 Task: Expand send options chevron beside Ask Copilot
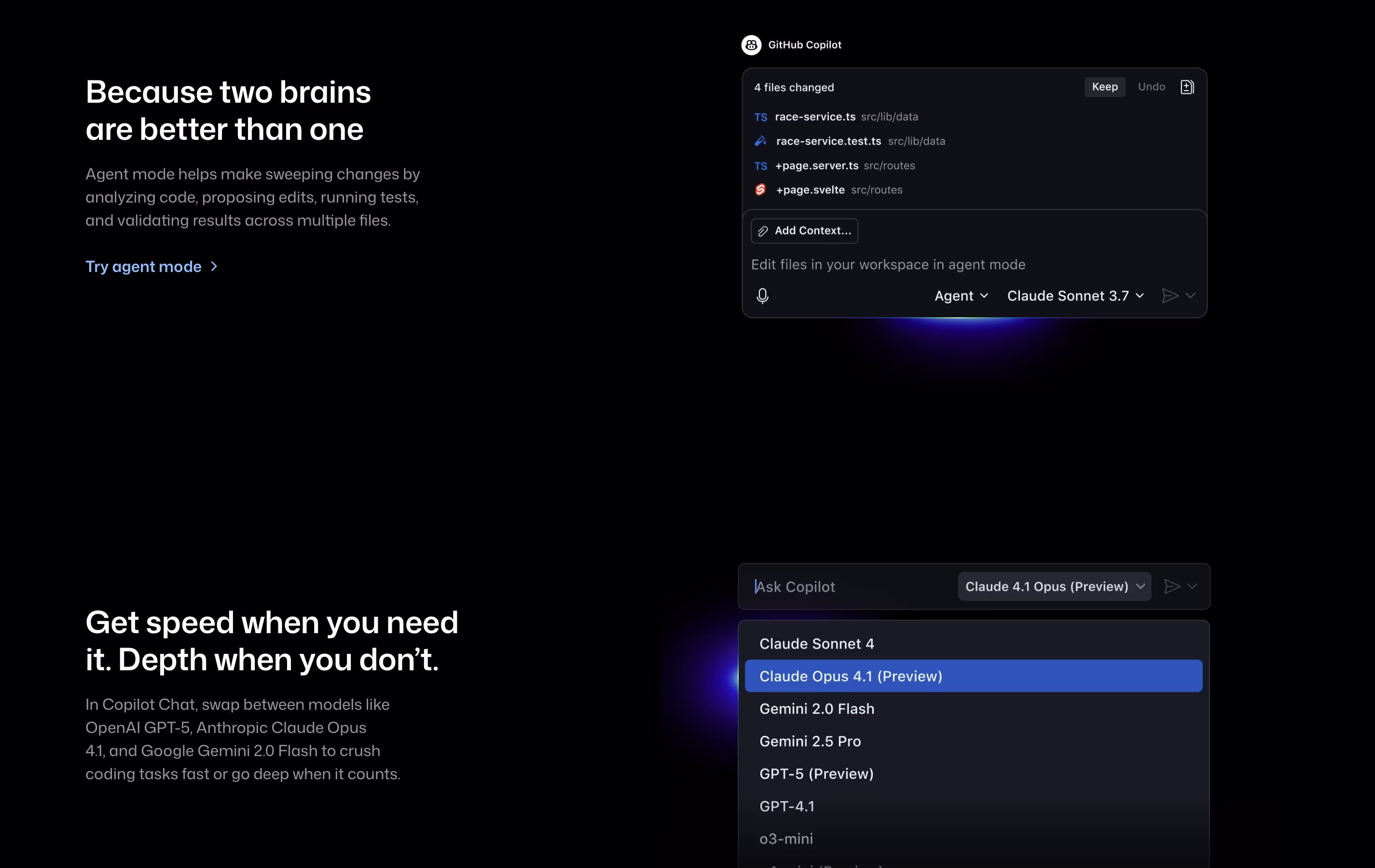point(1192,587)
